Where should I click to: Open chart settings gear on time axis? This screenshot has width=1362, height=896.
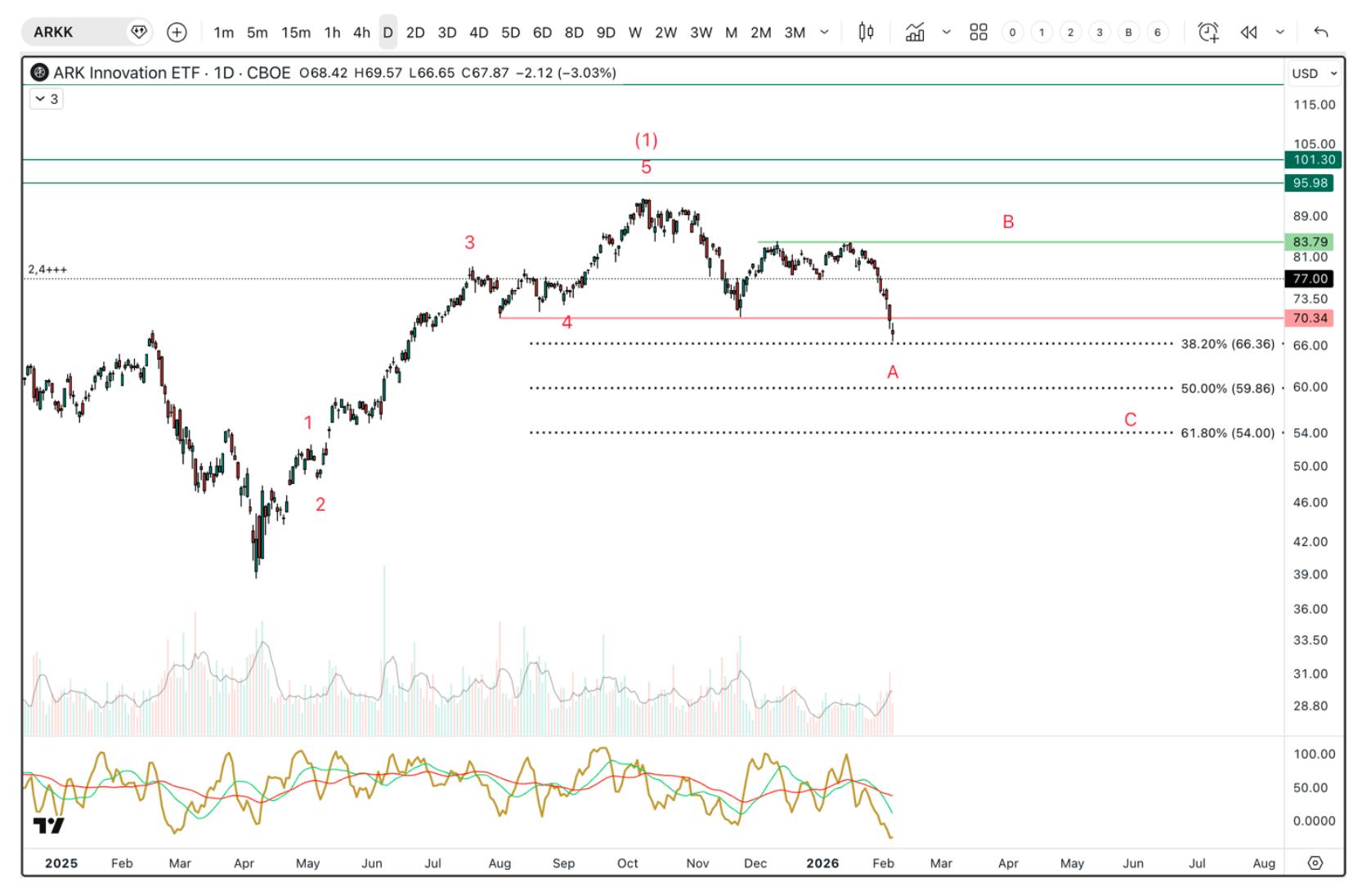(x=1315, y=862)
